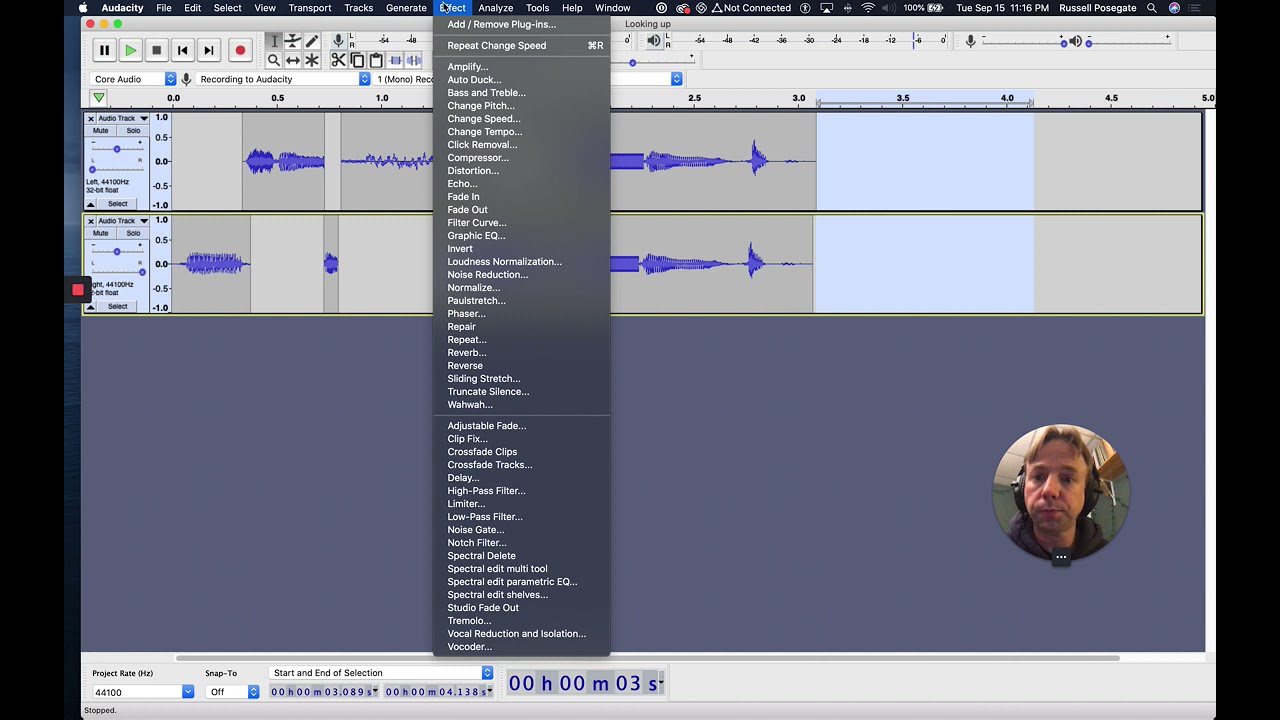The height and width of the screenshot is (720, 1280).
Task: Click the selection start time field
Action: click(324, 692)
